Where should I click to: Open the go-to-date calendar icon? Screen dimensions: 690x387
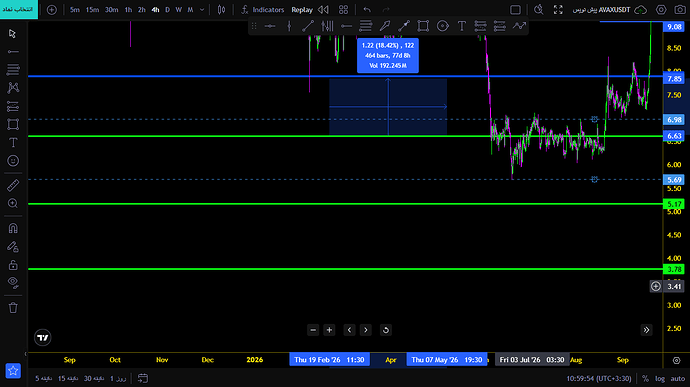pyautogui.click(x=143, y=378)
